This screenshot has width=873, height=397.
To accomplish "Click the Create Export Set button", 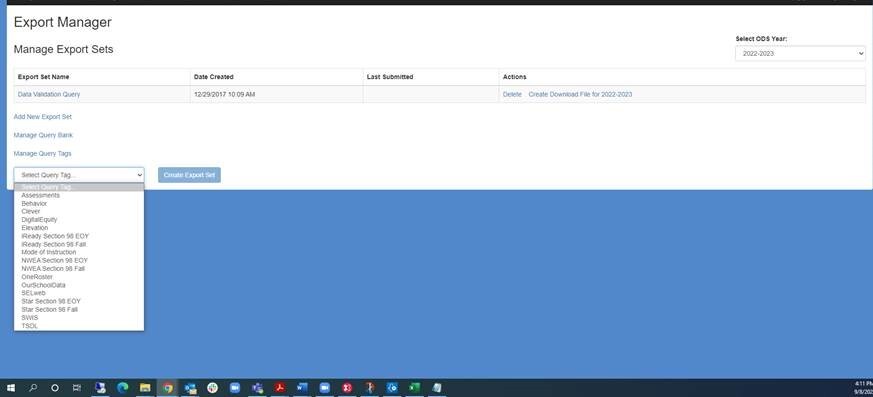I will (x=189, y=175).
